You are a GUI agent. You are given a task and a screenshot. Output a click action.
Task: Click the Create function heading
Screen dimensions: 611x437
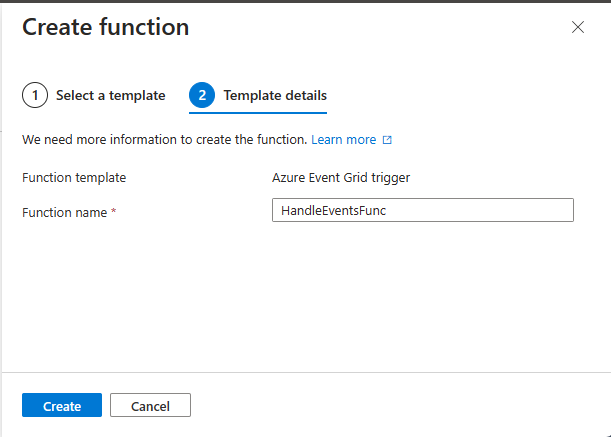(106, 27)
